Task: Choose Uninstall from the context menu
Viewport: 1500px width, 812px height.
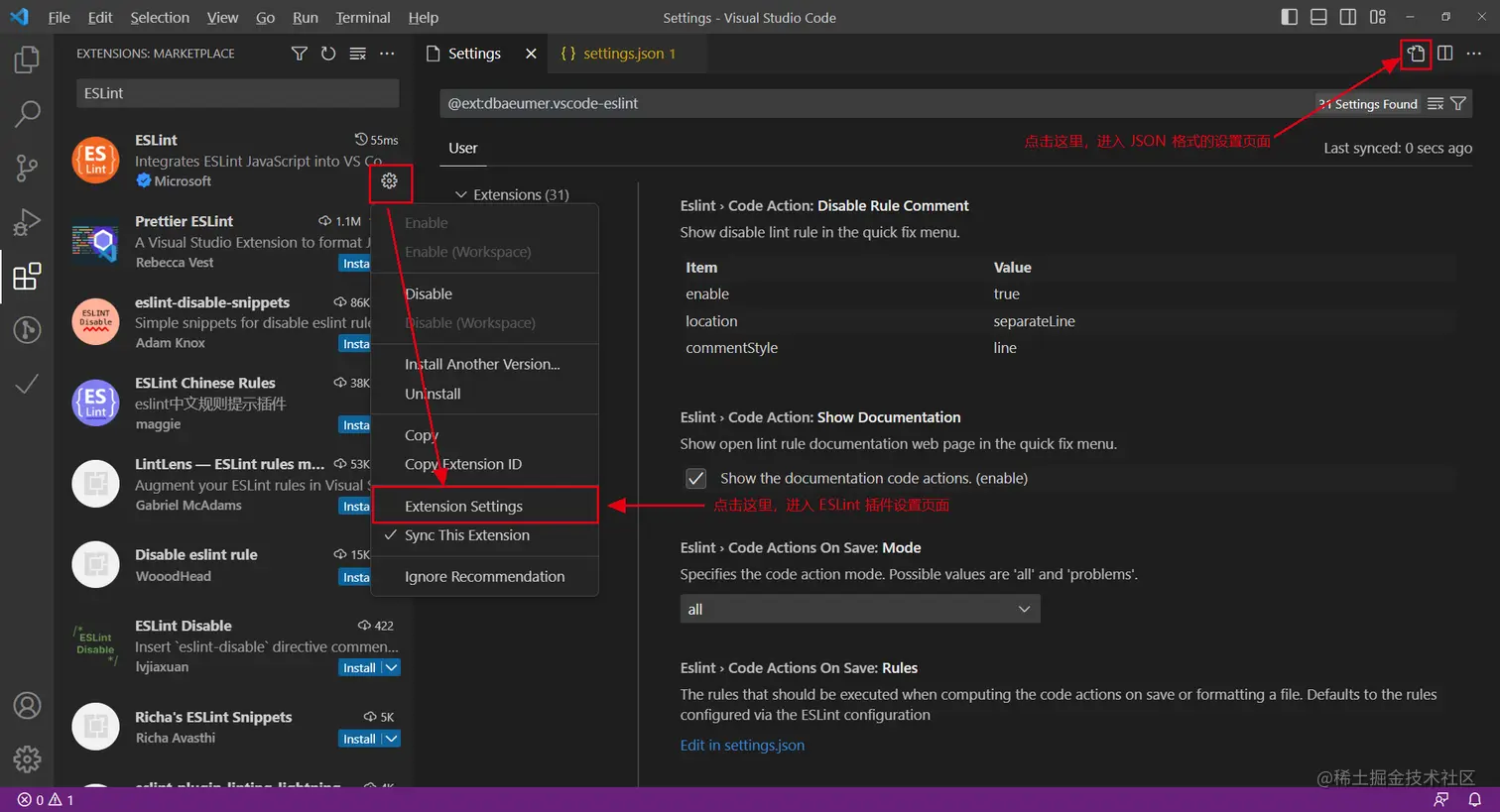Action: point(485,394)
